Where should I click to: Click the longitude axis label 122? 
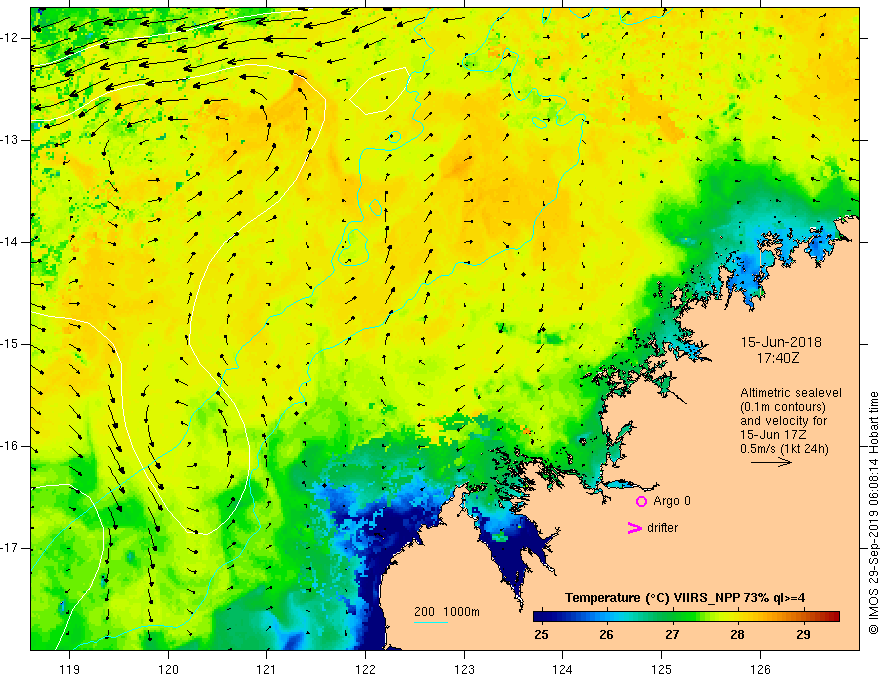[365, 669]
